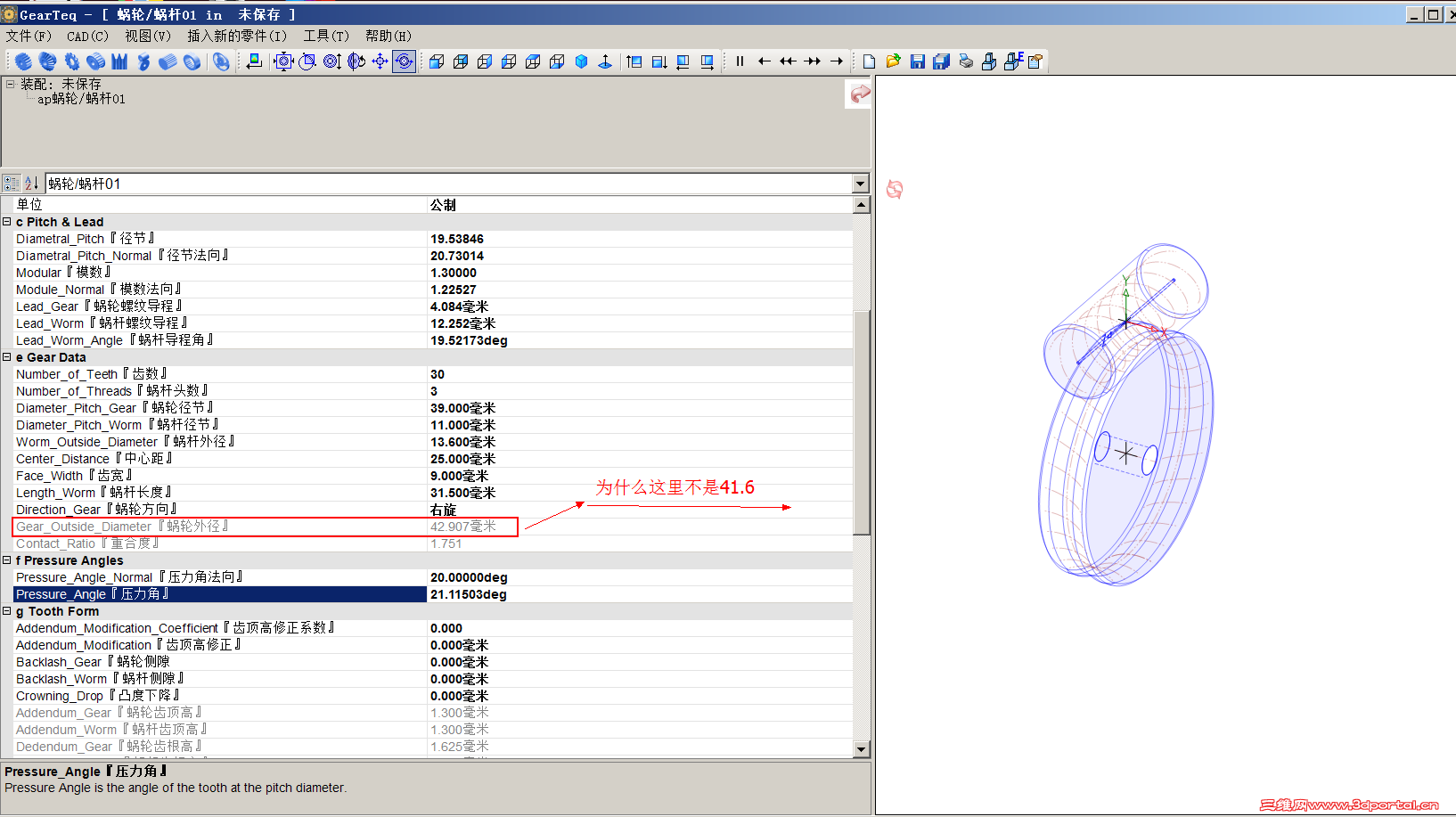The height and width of the screenshot is (817, 1456).
Task: Collapse the 'g Tooth Form' section
Action: coord(7,611)
